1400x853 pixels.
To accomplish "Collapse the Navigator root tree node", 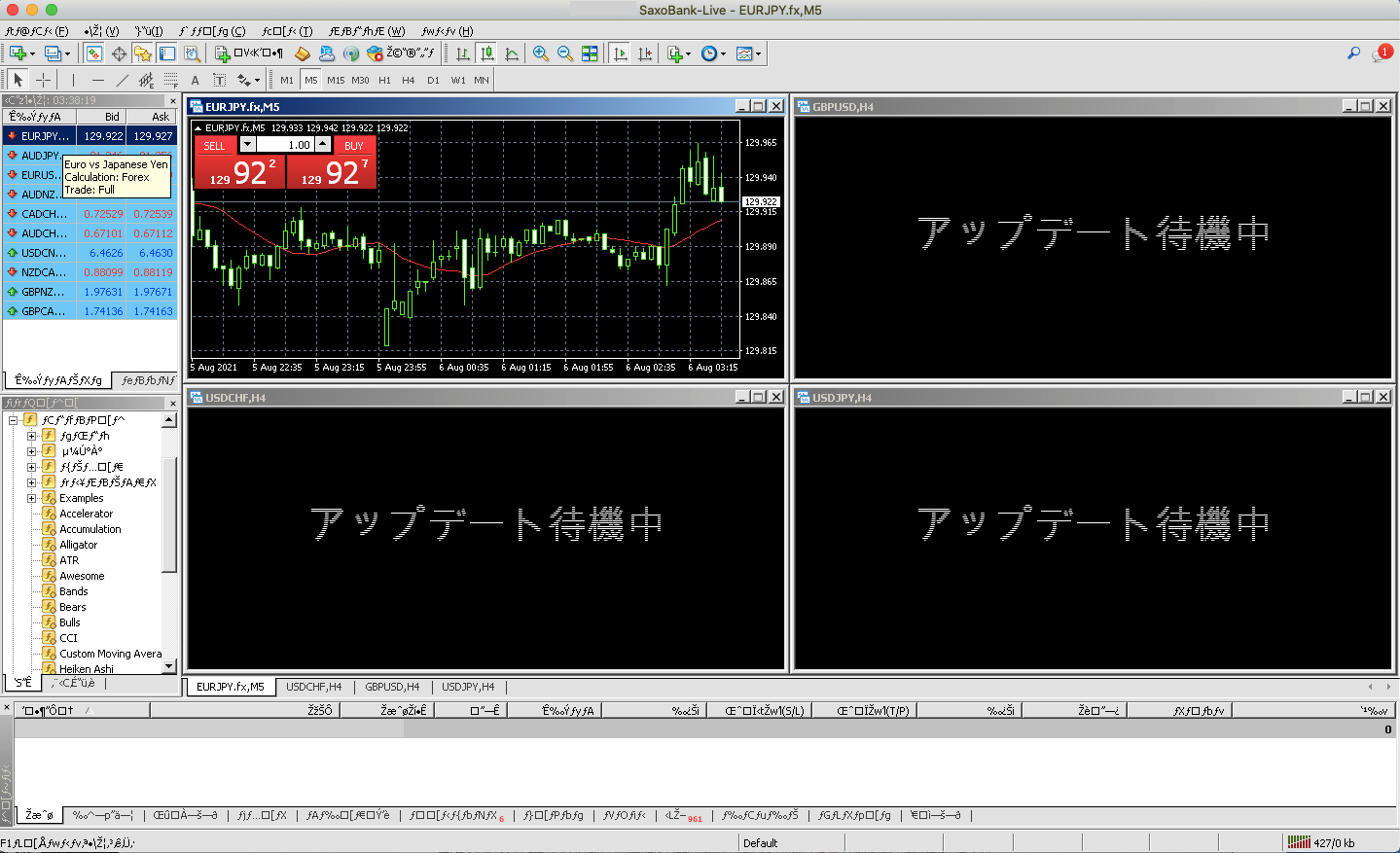I will coord(14,420).
